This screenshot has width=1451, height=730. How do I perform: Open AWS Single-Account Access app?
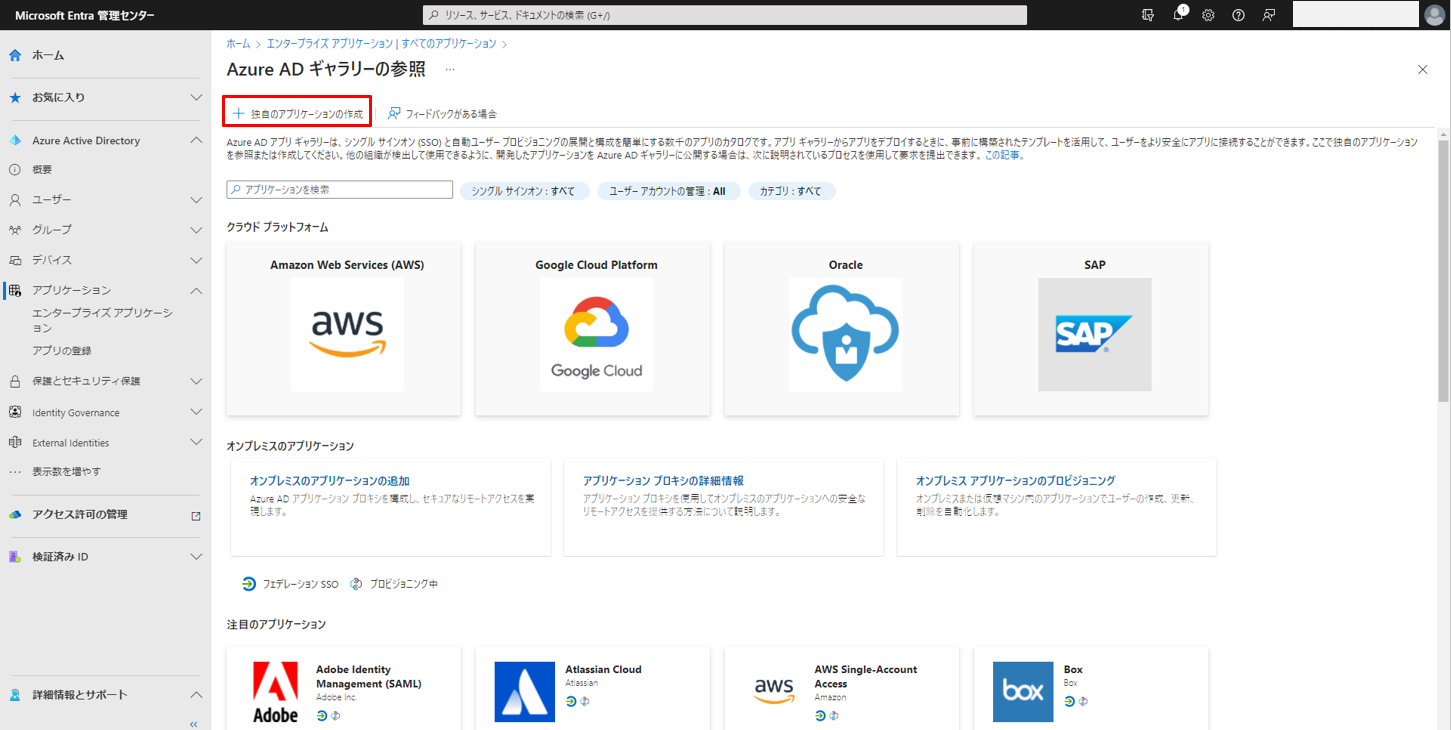pos(842,689)
